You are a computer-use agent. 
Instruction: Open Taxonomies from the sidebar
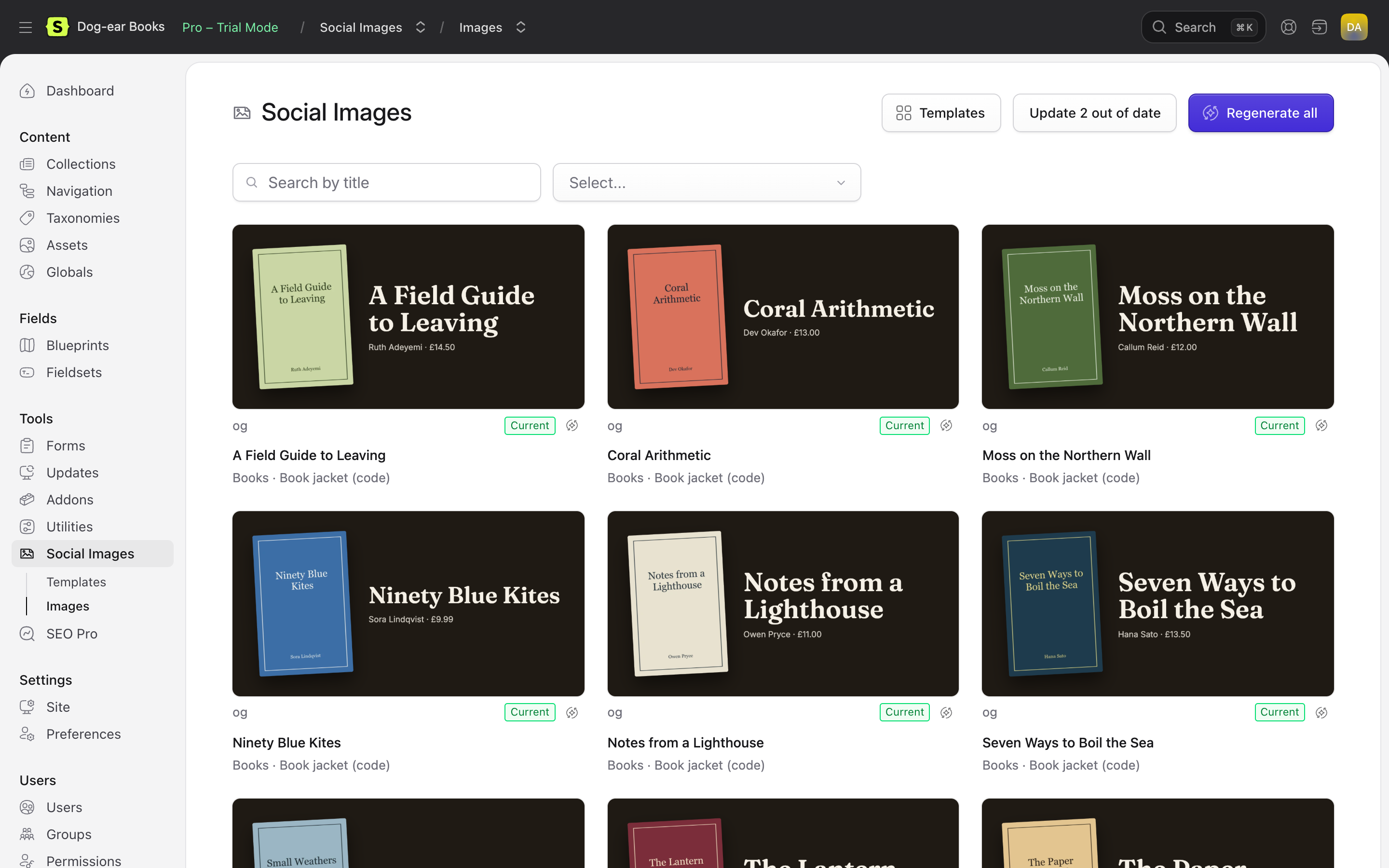pos(93,218)
